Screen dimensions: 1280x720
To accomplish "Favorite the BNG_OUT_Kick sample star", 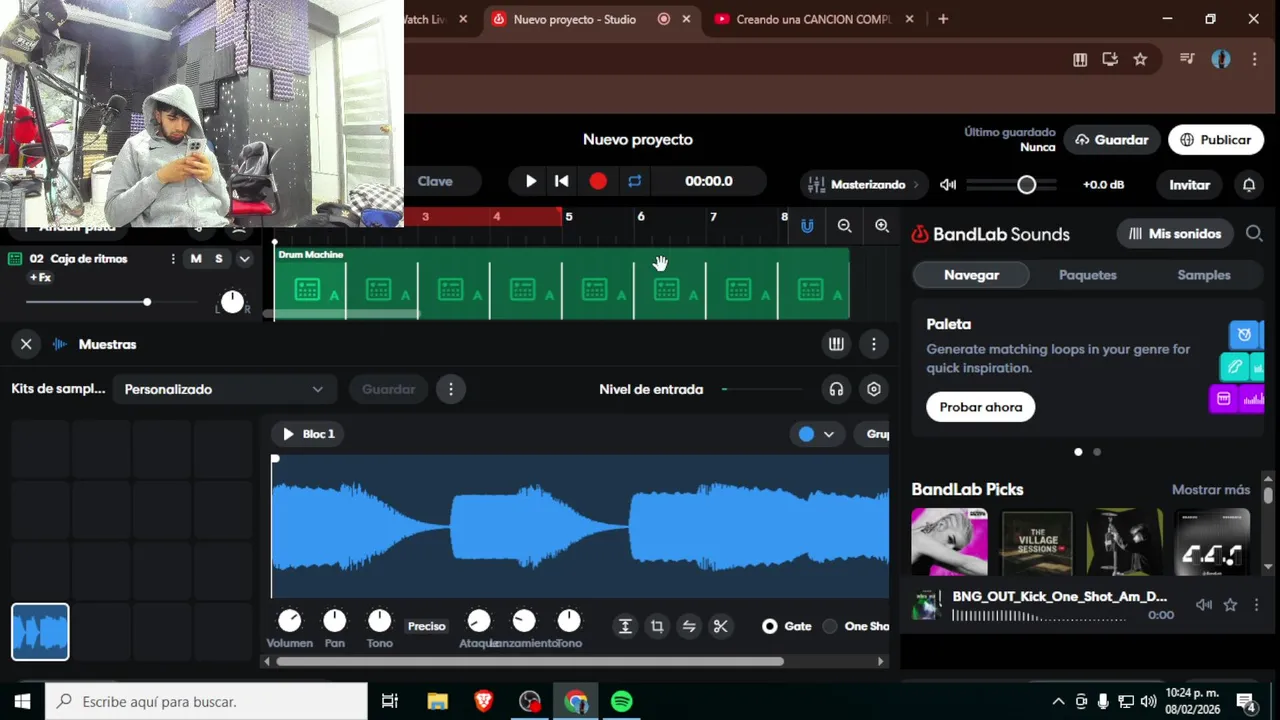I will pos(1231,605).
